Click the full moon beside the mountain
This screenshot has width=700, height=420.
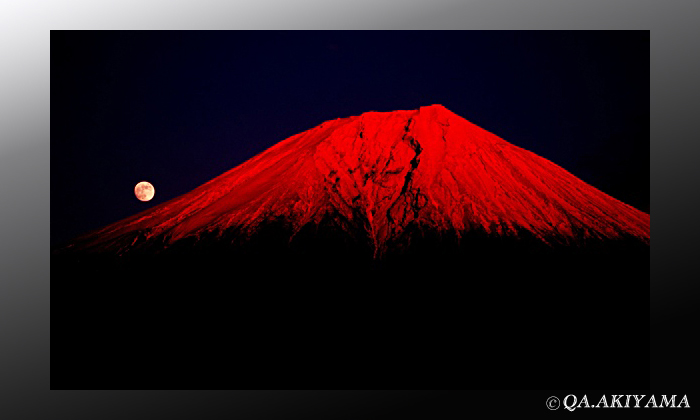(x=144, y=191)
